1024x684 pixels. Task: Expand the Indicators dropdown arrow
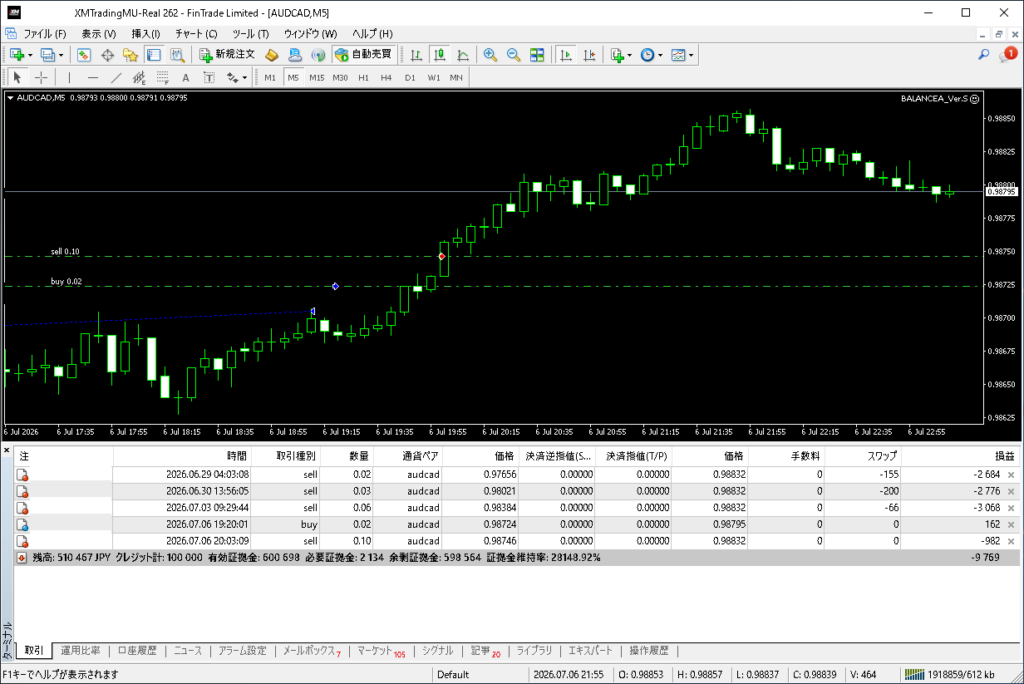(630, 55)
